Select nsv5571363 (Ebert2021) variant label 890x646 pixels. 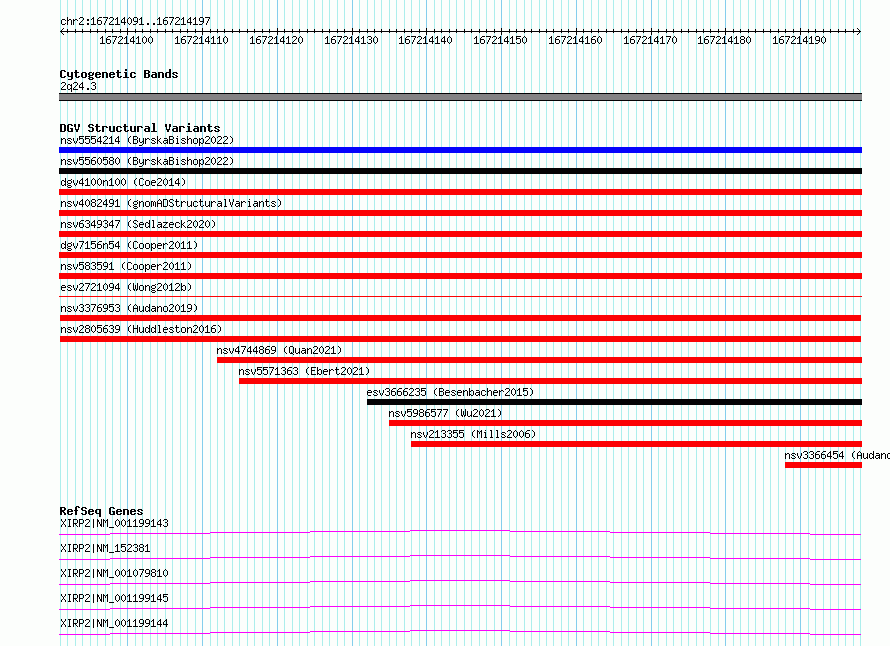coord(304,371)
